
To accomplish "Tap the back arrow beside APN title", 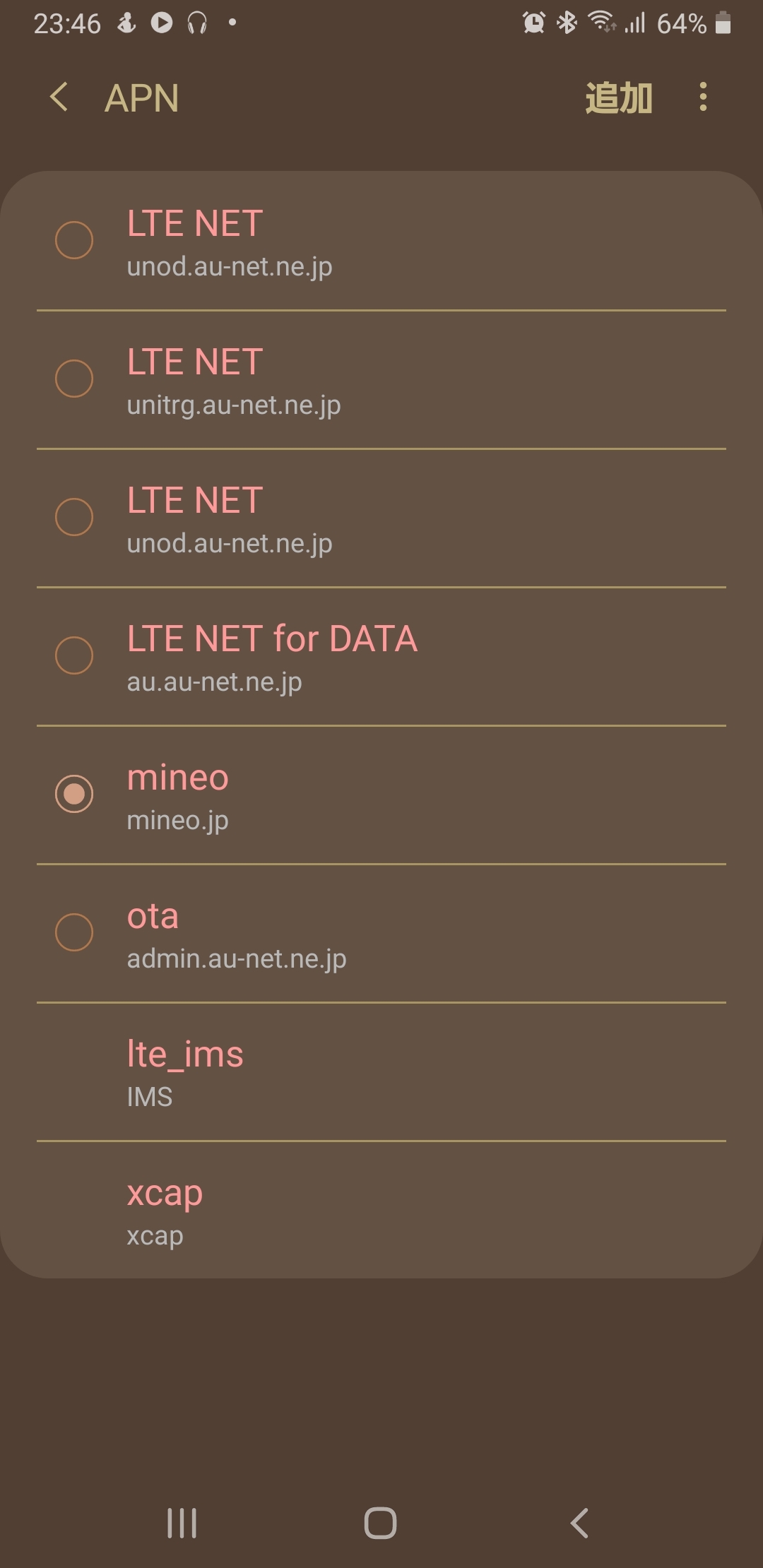I will 59,97.
